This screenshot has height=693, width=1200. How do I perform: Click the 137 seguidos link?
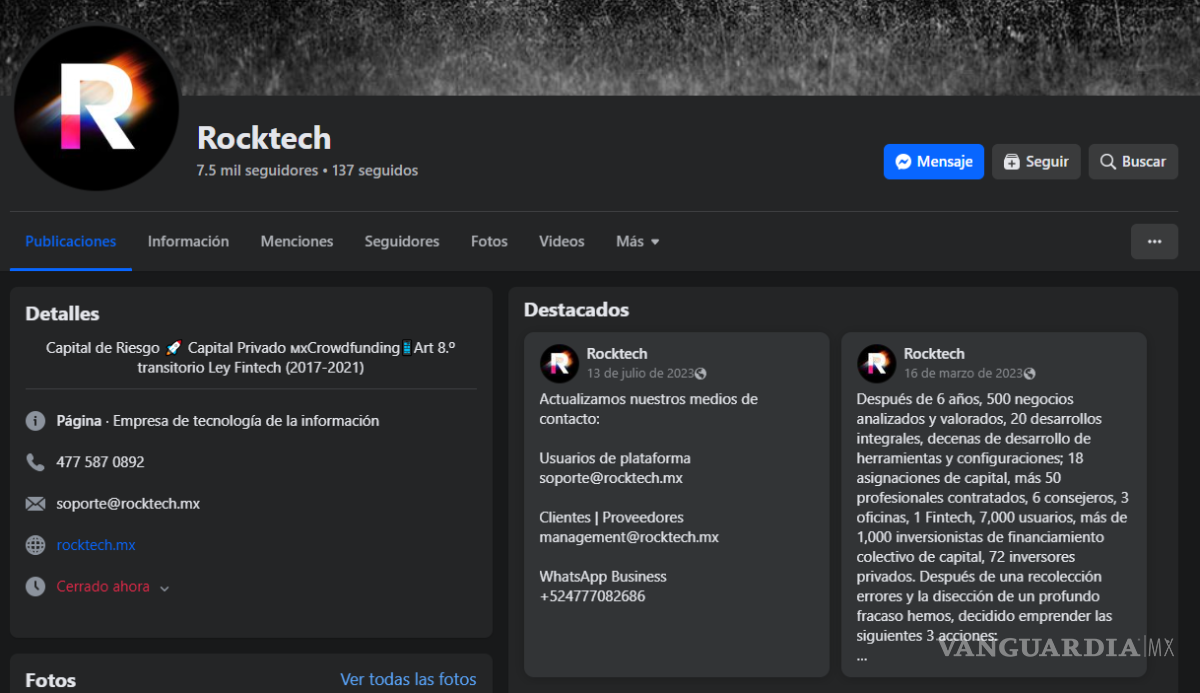click(375, 170)
